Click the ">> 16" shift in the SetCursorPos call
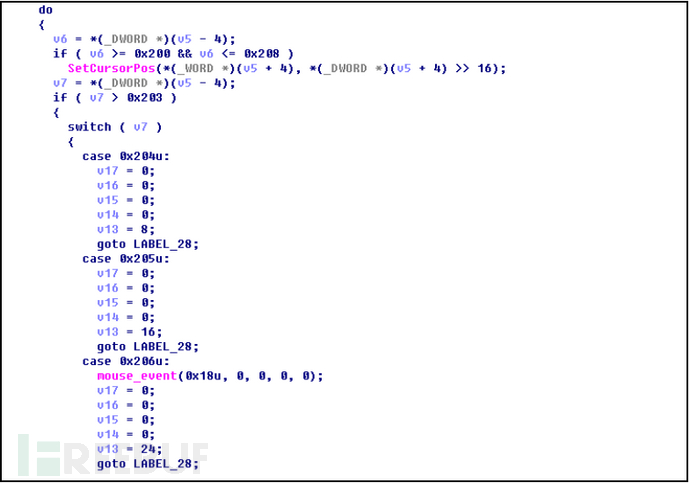 473,69
